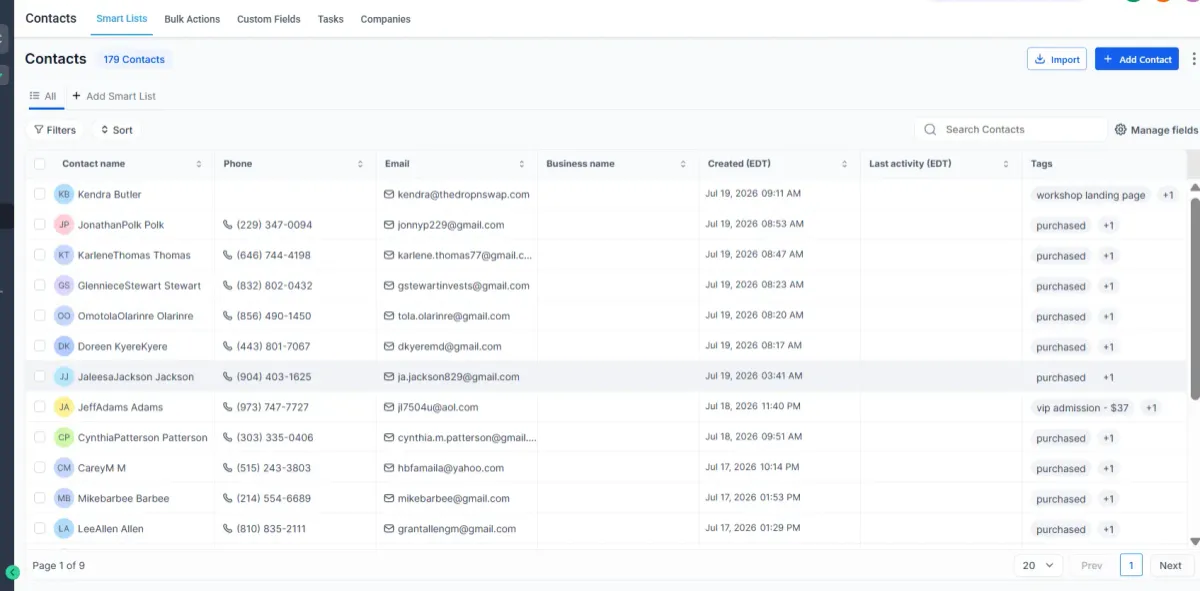Click the JP avatar for JonathanPolk Polk
1200x591 pixels.
click(x=64, y=225)
